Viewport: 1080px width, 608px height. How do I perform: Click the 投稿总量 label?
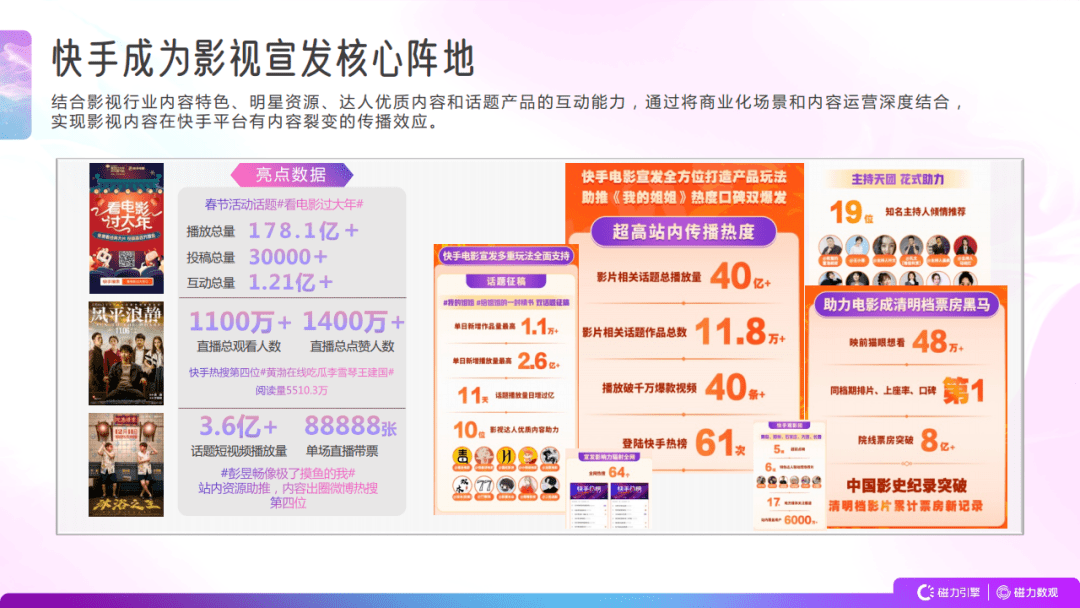tap(211, 258)
